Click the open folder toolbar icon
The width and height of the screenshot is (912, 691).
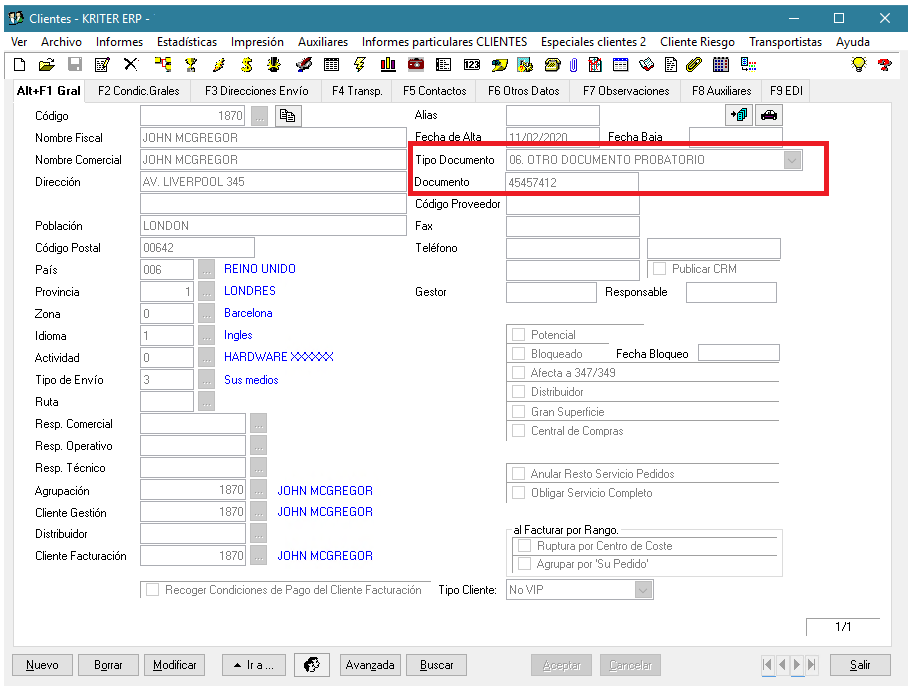tap(47, 65)
